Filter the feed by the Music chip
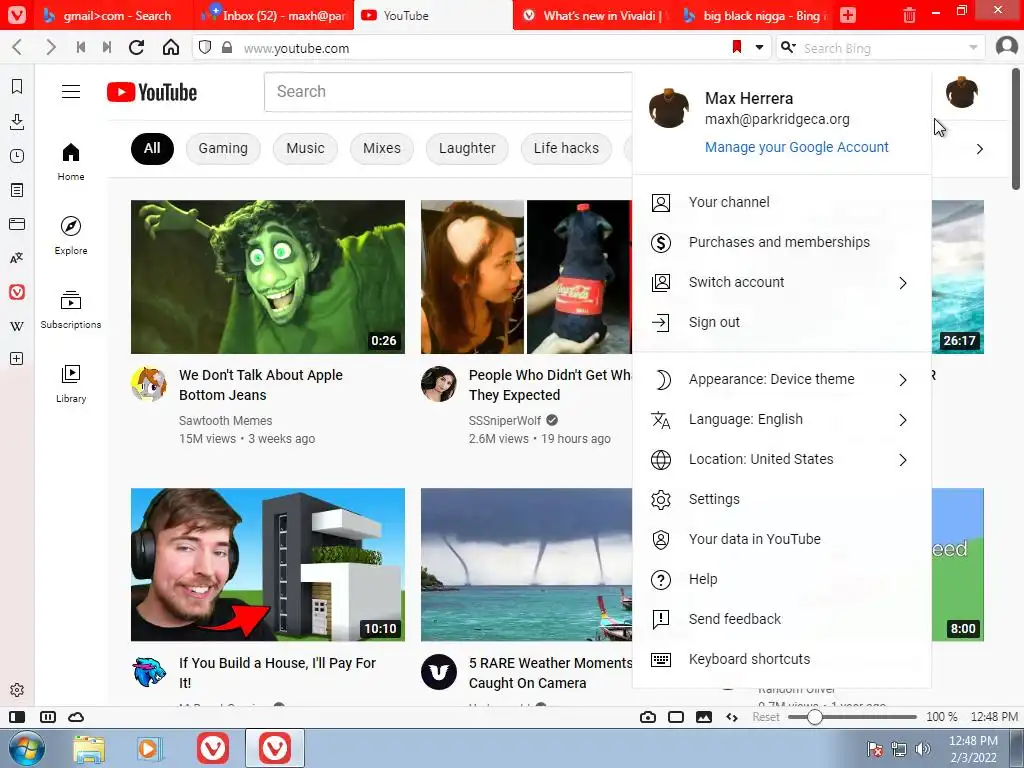This screenshot has height=768, width=1024. 305,148
